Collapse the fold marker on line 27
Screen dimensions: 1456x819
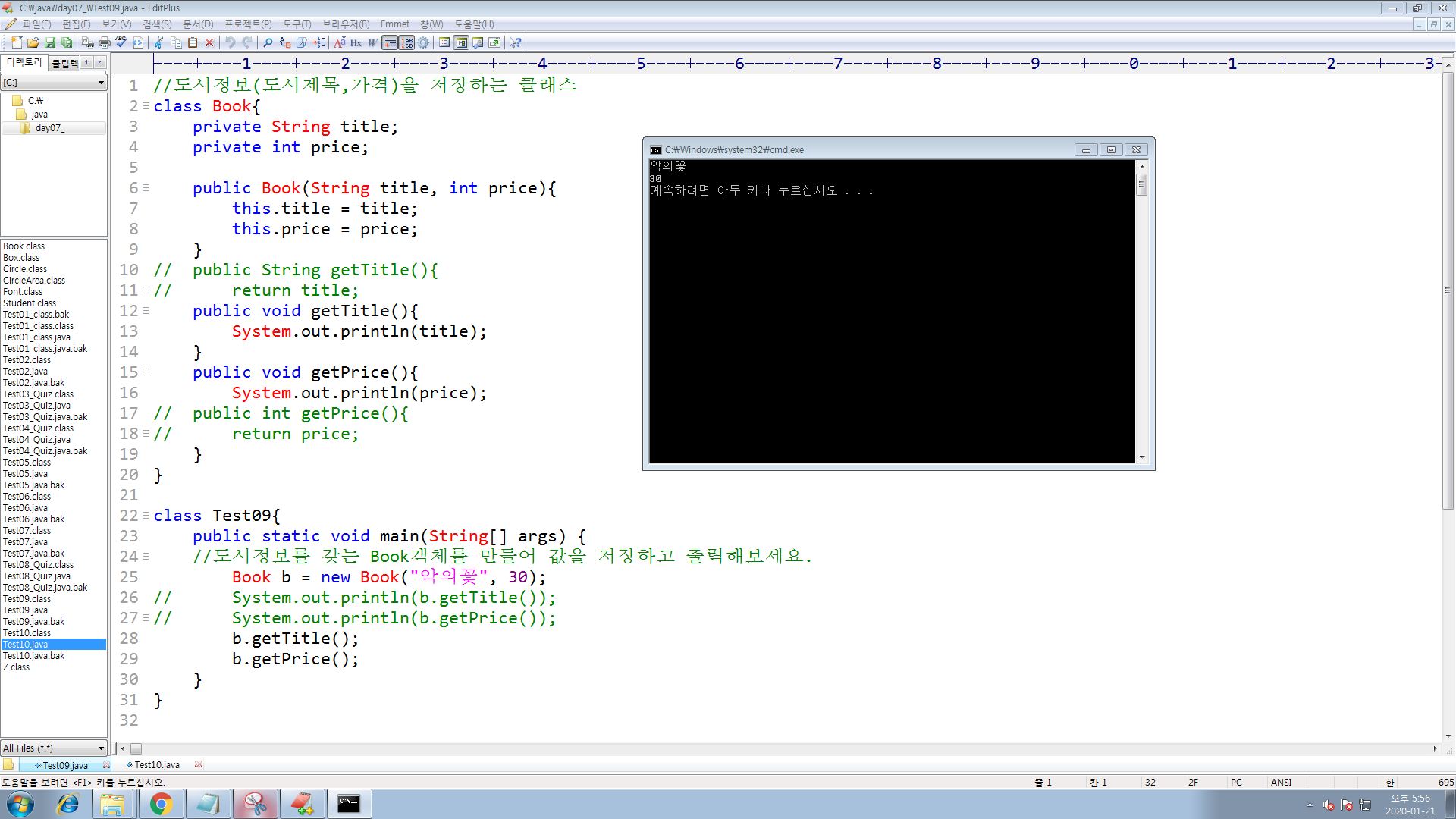click(x=146, y=618)
